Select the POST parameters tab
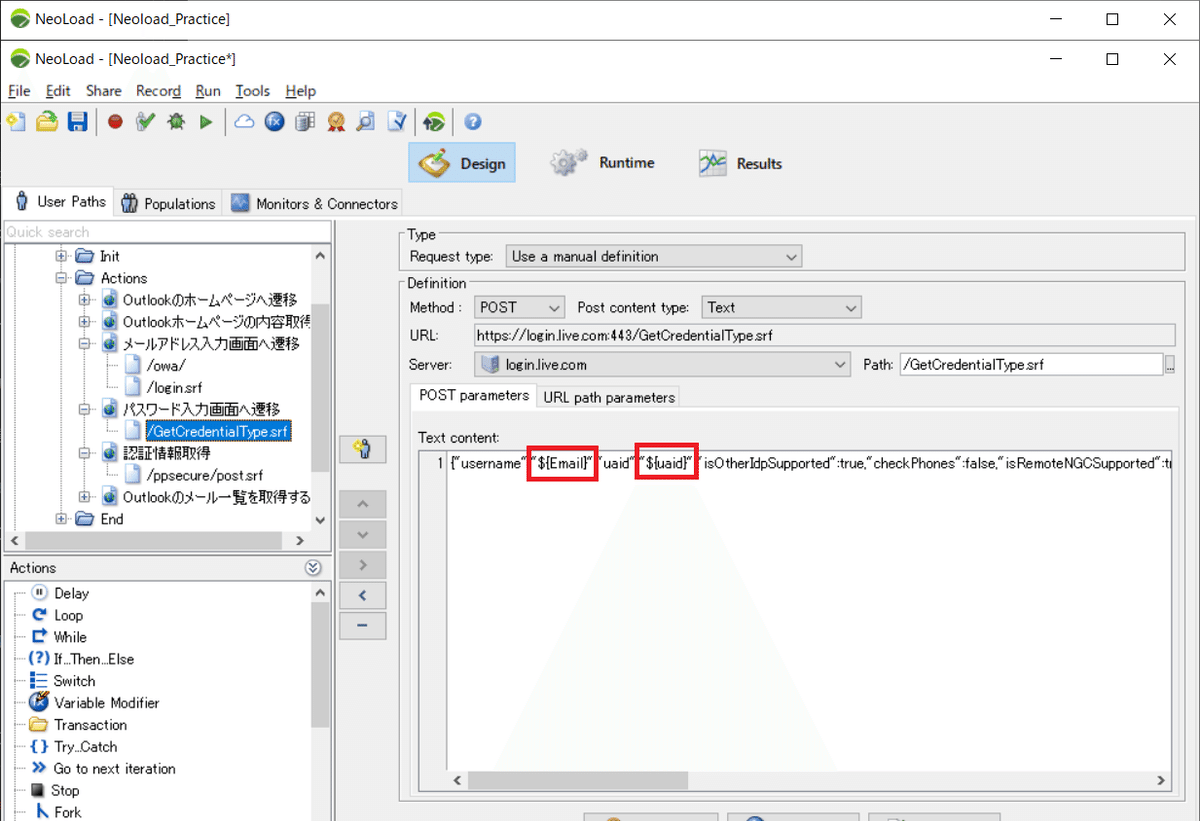The height and width of the screenshot is (821, 1200). coord(474,396)
